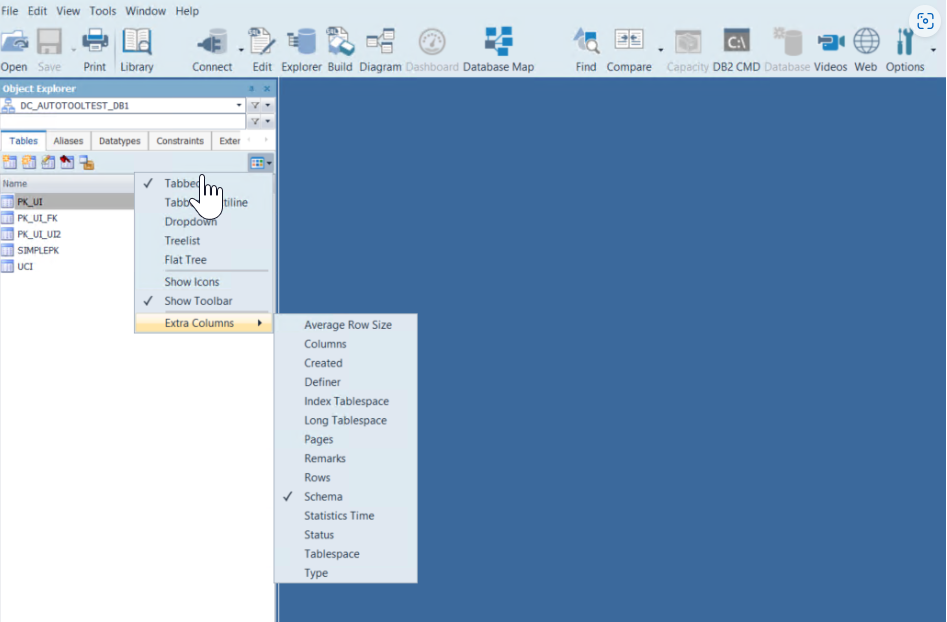Select Tablespace from Extra Columns list
The image size is (947, 622).
pyautogui.click(x=332, y=554)
